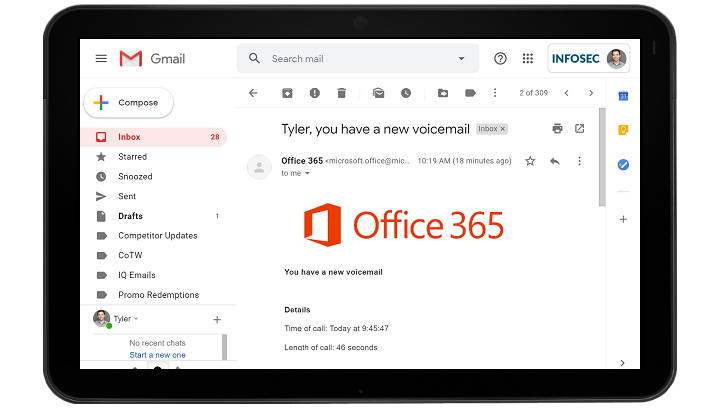
Task: Remove the Inbox label from the email
Action: point(503,129)
